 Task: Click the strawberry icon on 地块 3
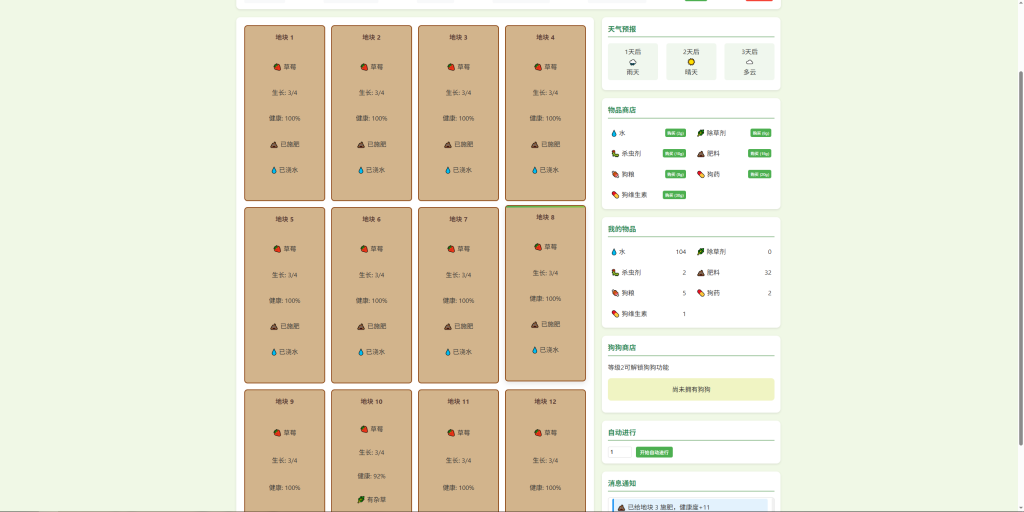point(451,67)
